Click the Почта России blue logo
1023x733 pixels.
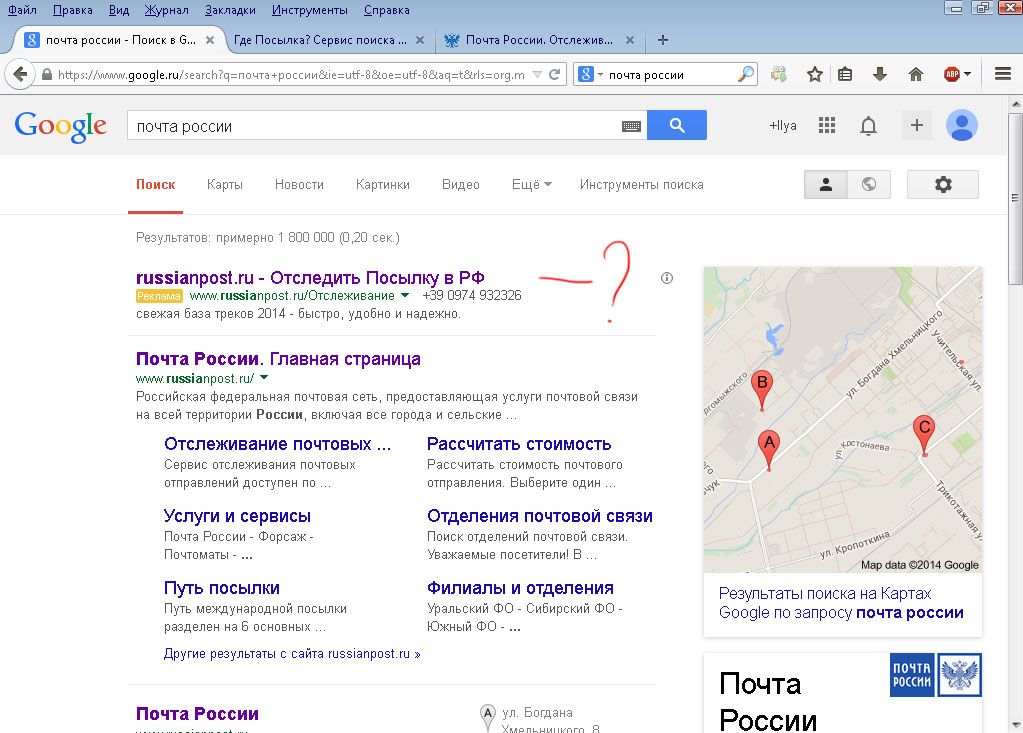pyautogui.click(x=912, y=675)
